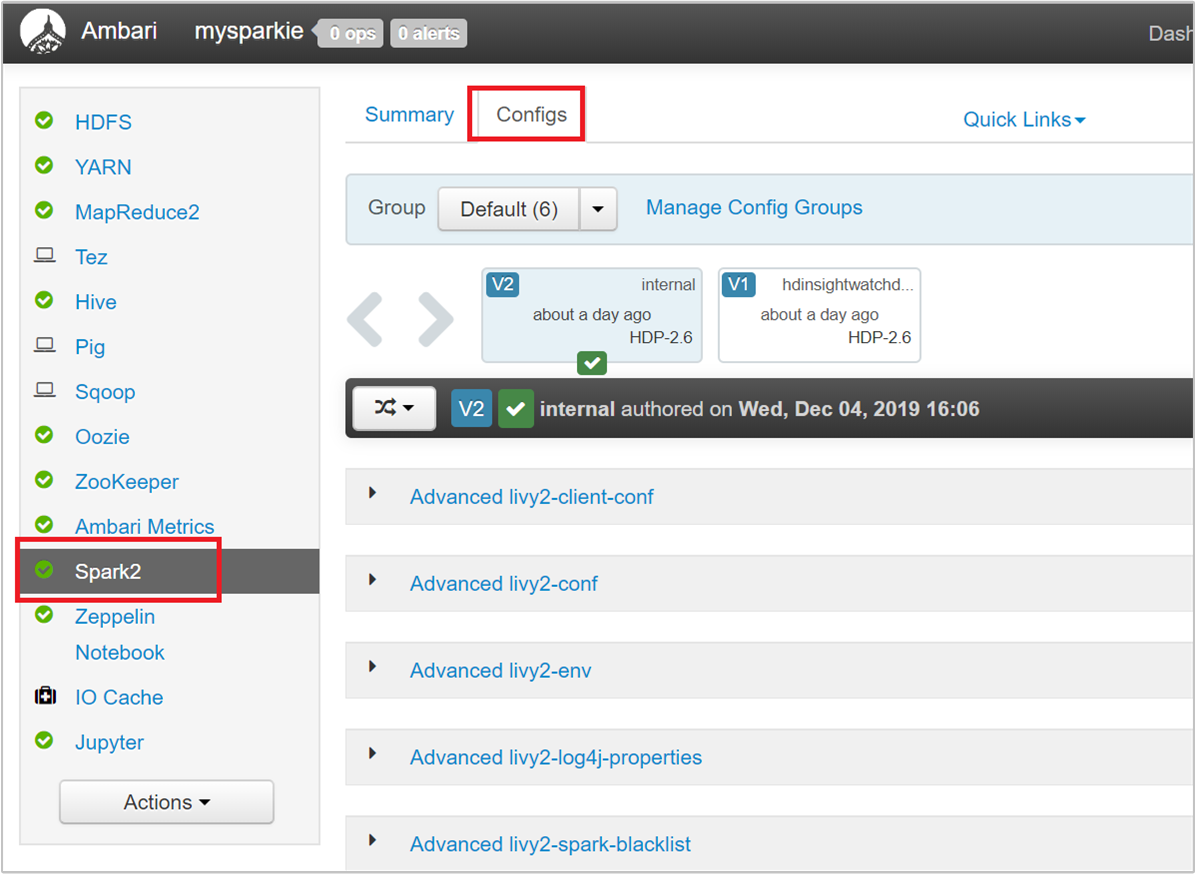Switch to the Summary tab
The image size is (1196, 874).
point(409,114)
